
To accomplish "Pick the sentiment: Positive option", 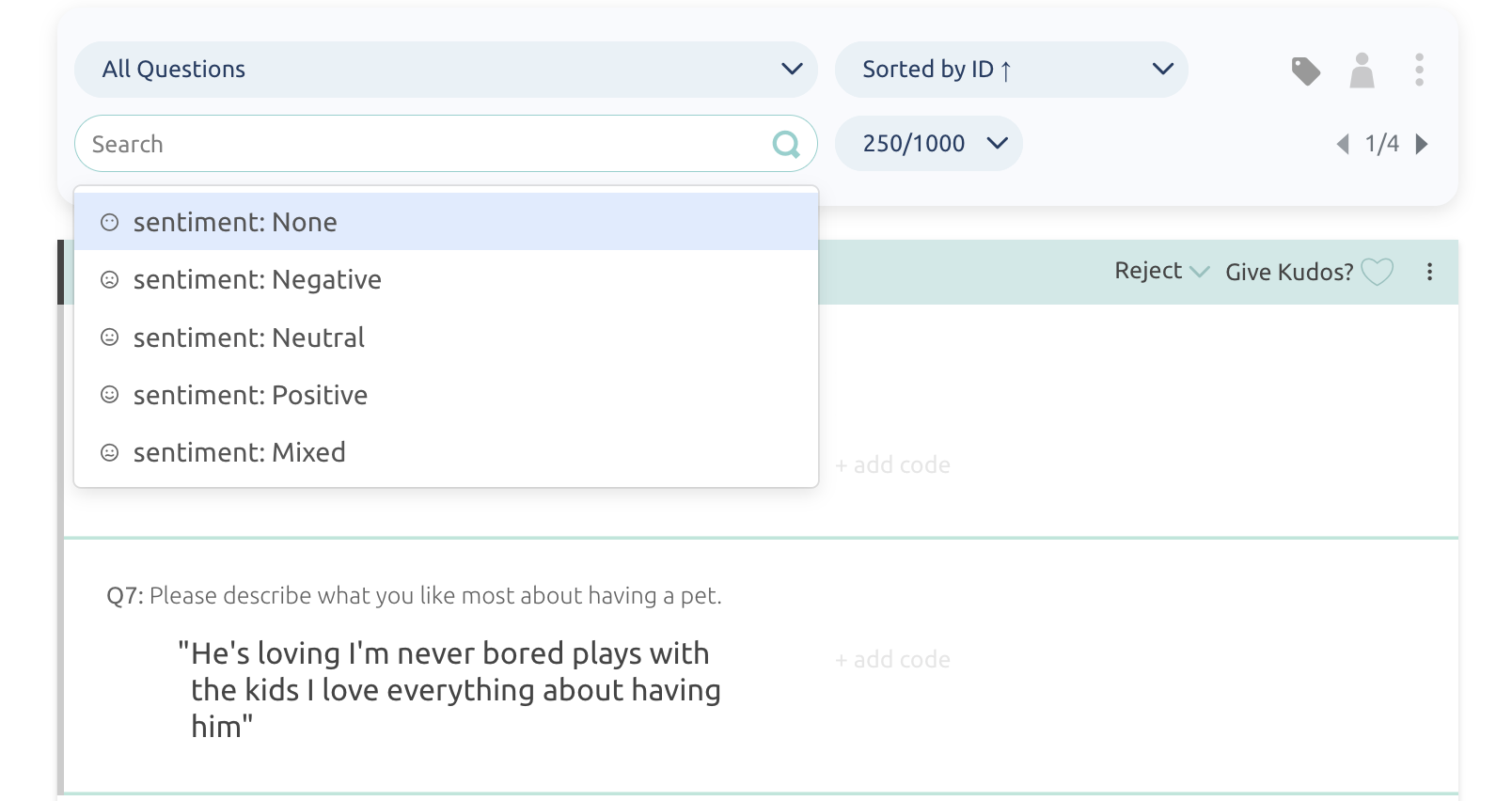I will tap(250, 395).
